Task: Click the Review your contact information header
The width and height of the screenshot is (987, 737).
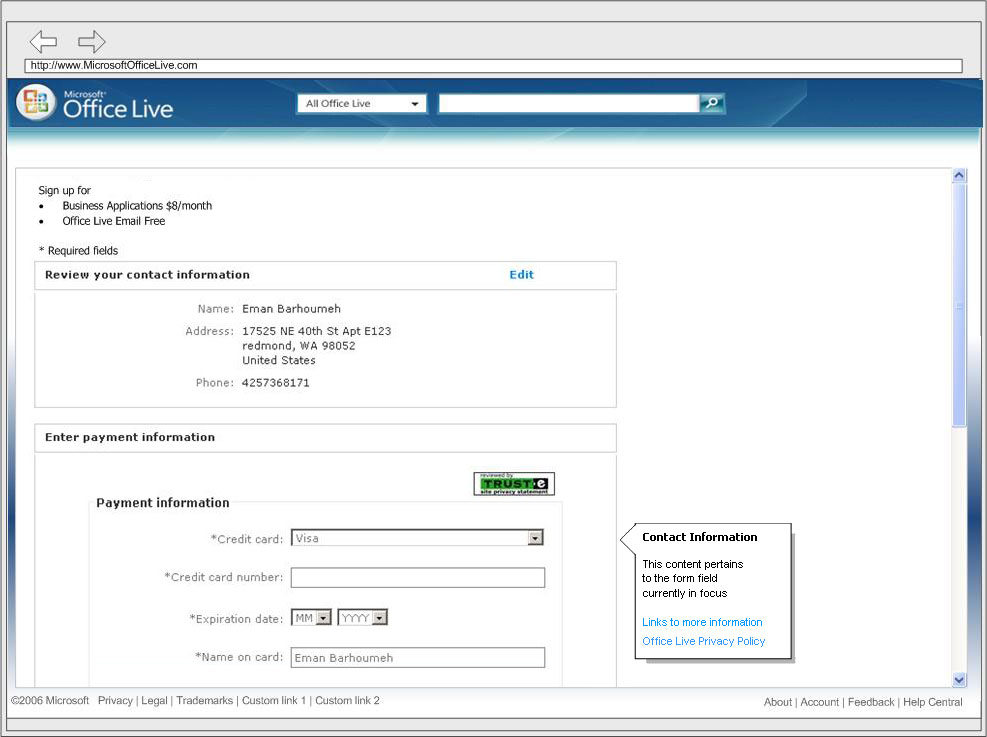Action: 147,274
